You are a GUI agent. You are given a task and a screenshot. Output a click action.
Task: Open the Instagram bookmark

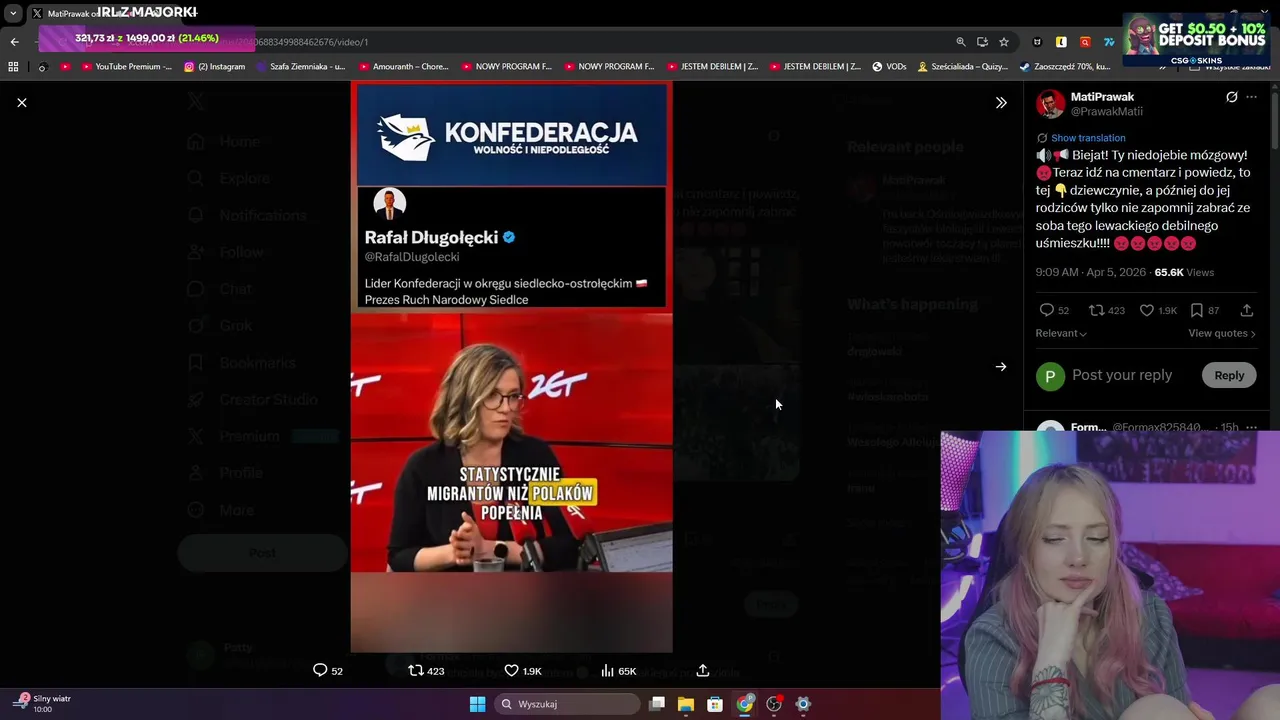click(x=214, y=67)
